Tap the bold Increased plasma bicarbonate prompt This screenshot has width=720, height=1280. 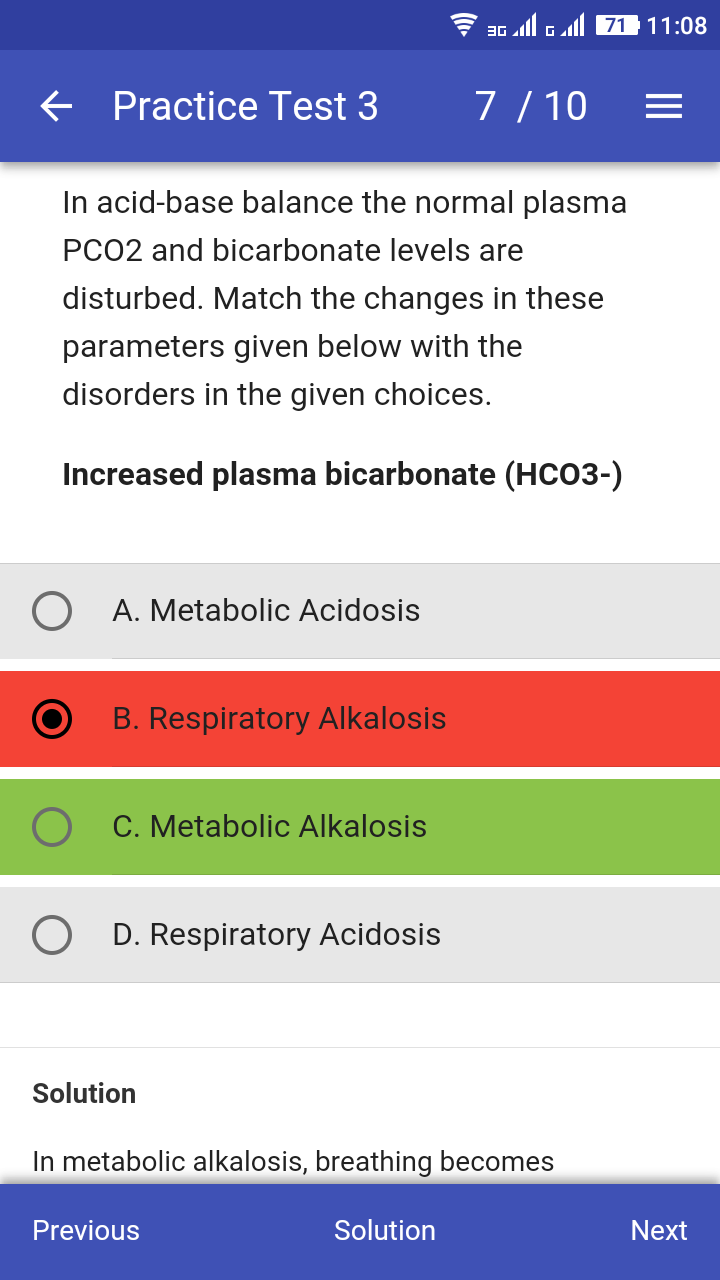tap(342, 474)
